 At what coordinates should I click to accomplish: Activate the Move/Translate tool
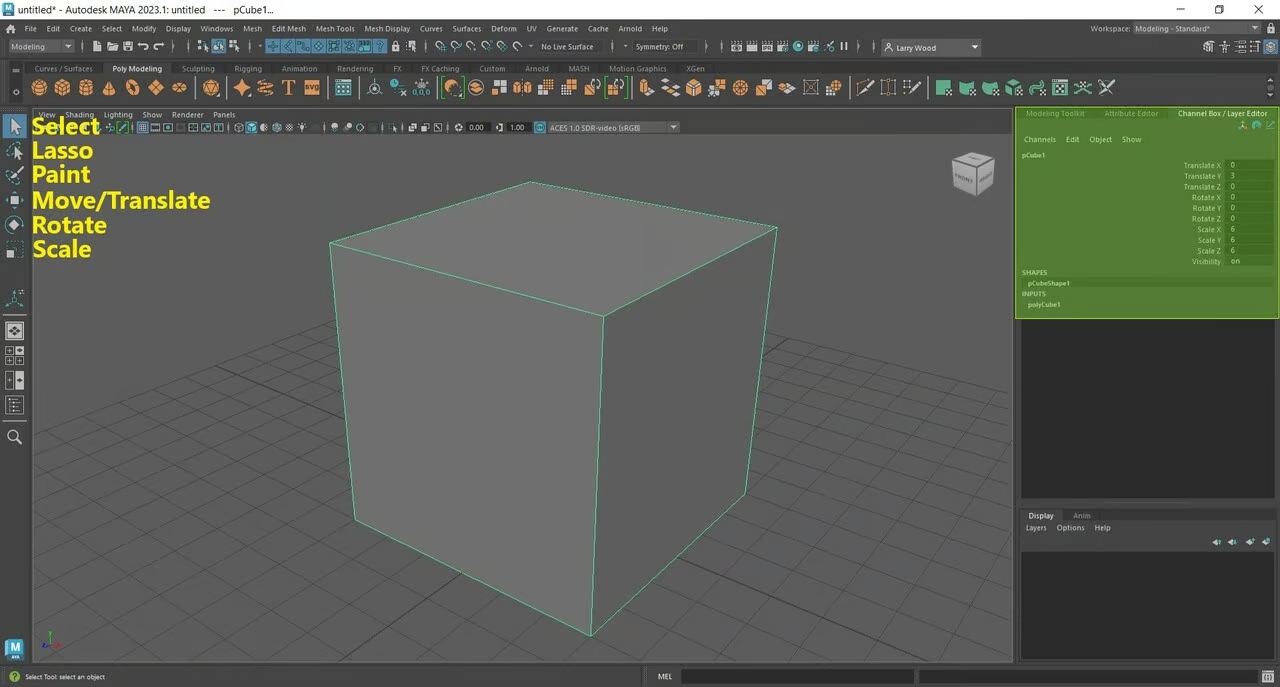click(14, 200)
